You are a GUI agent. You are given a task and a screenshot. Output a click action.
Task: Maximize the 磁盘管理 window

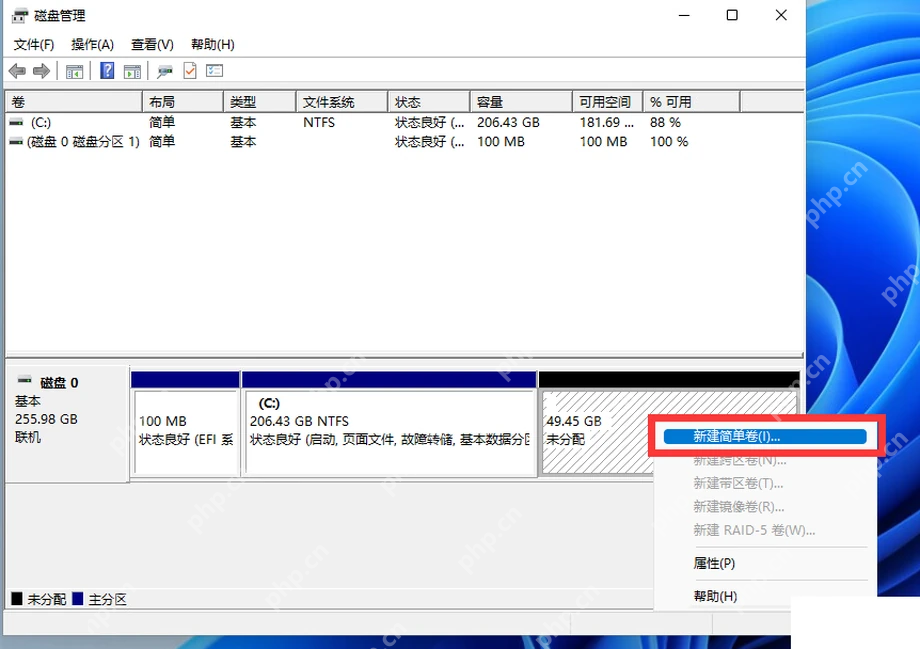pyautogui.click(x=732, y=15)
